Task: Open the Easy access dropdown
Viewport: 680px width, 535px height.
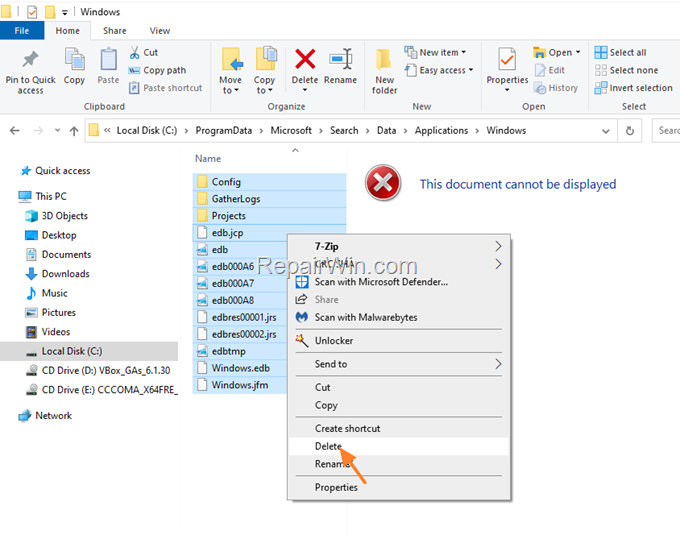Action: 439,70
